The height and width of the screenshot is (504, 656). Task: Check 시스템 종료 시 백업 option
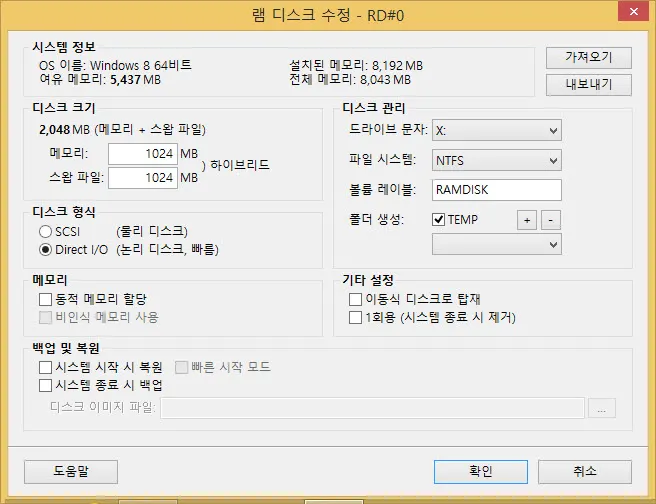45,385
